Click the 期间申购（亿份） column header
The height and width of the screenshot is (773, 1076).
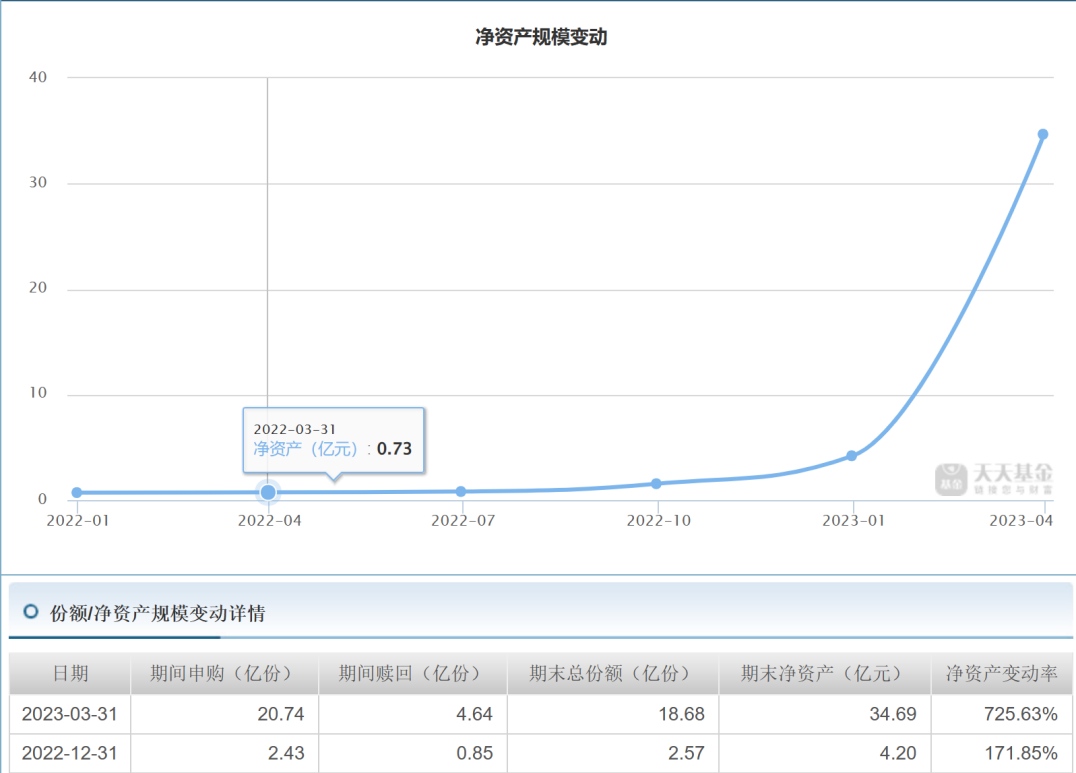coord(224,673)
